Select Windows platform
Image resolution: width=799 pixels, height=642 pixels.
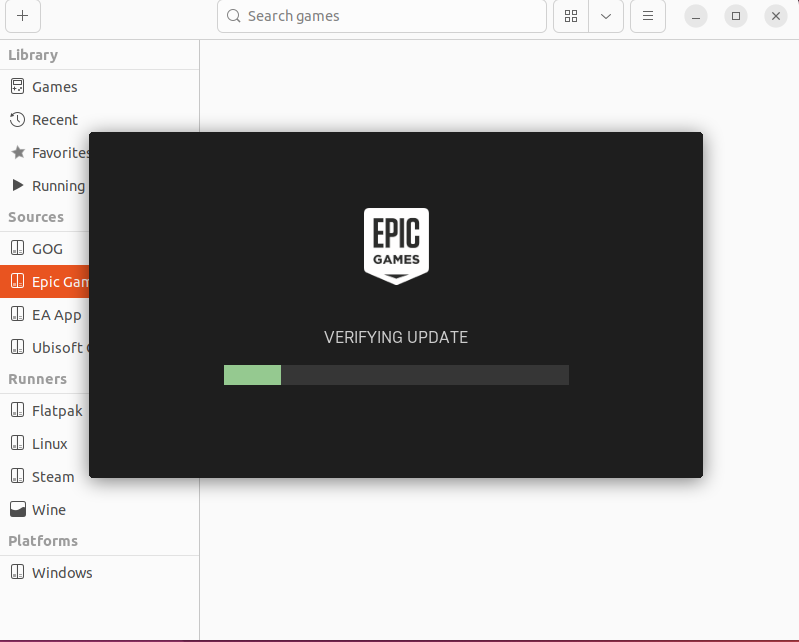click(99, 573)
